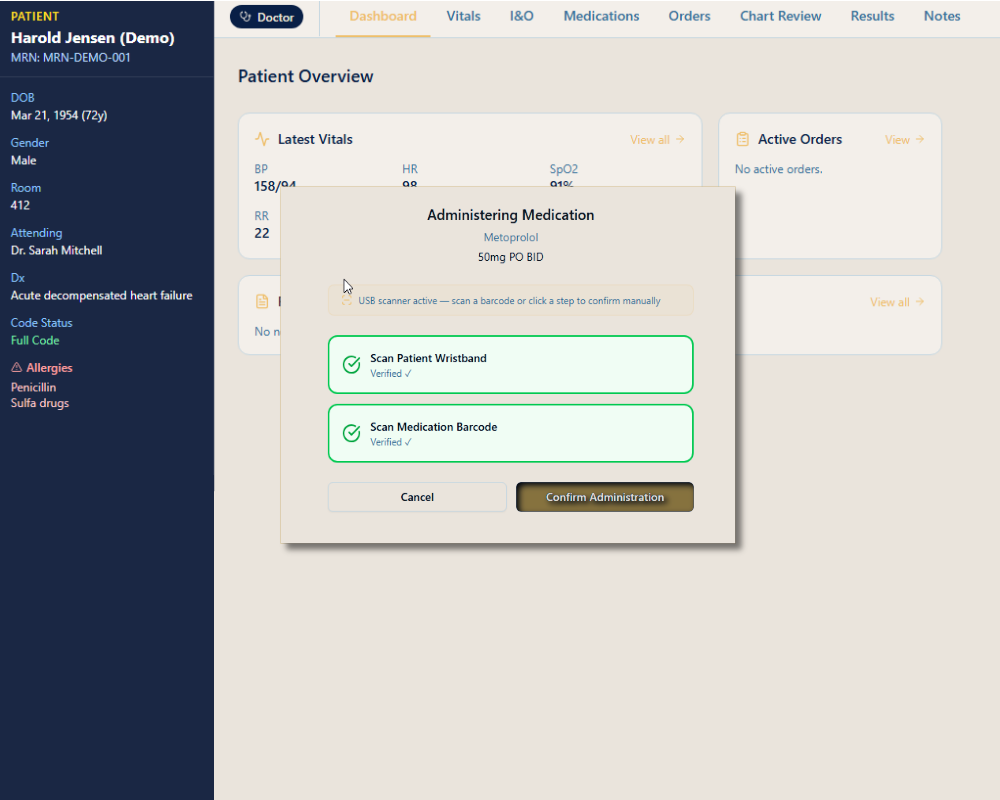Select the Scan Patient Wristband step
Viewport: 1000px width, 800px height.
510,364
